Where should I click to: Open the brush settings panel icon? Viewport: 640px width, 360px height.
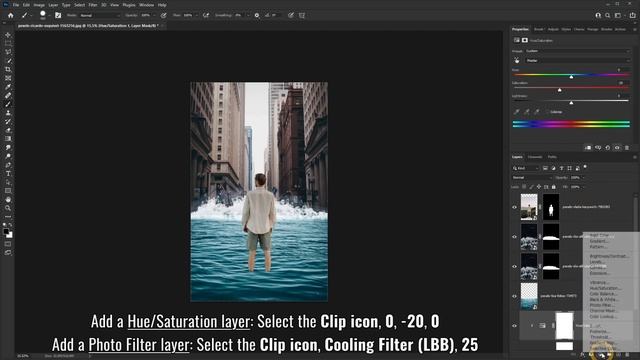[58, 16]
